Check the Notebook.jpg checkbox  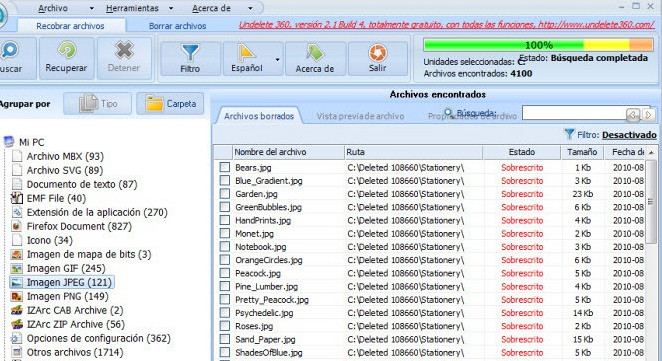pos(225,247)
